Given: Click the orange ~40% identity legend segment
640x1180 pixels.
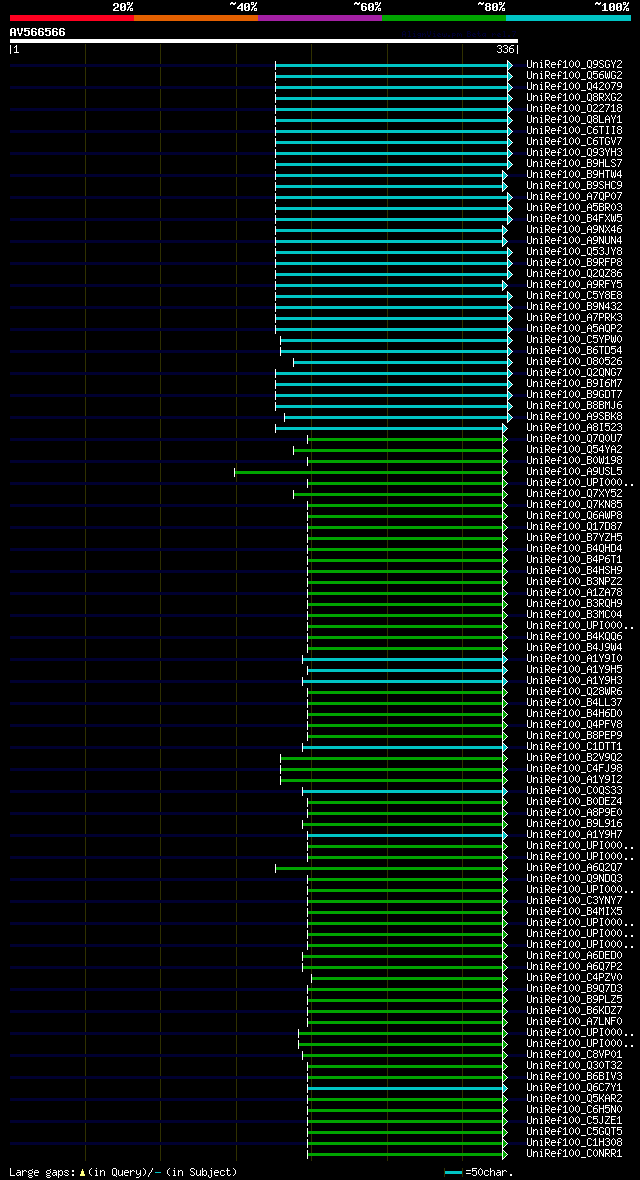Looking at the screenshot, I should [196, 17].
